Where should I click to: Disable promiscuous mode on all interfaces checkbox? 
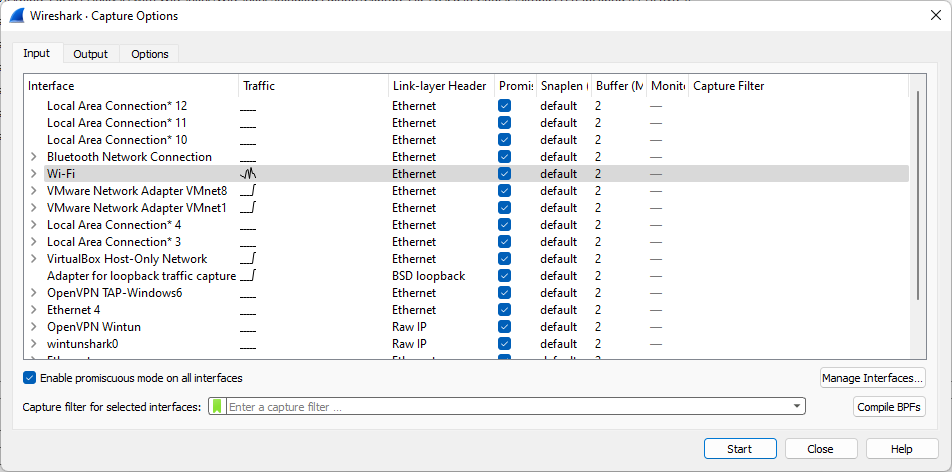[30, 378]
